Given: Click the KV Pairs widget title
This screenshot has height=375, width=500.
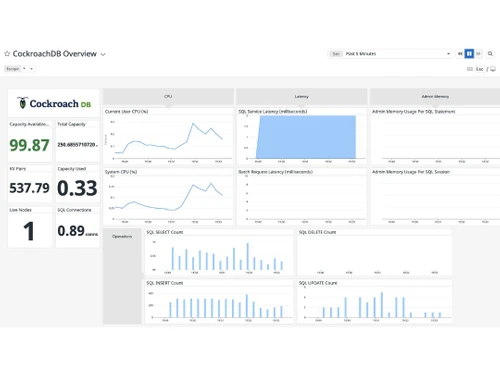Looking at the screenshot, I should tap(18, 169).
